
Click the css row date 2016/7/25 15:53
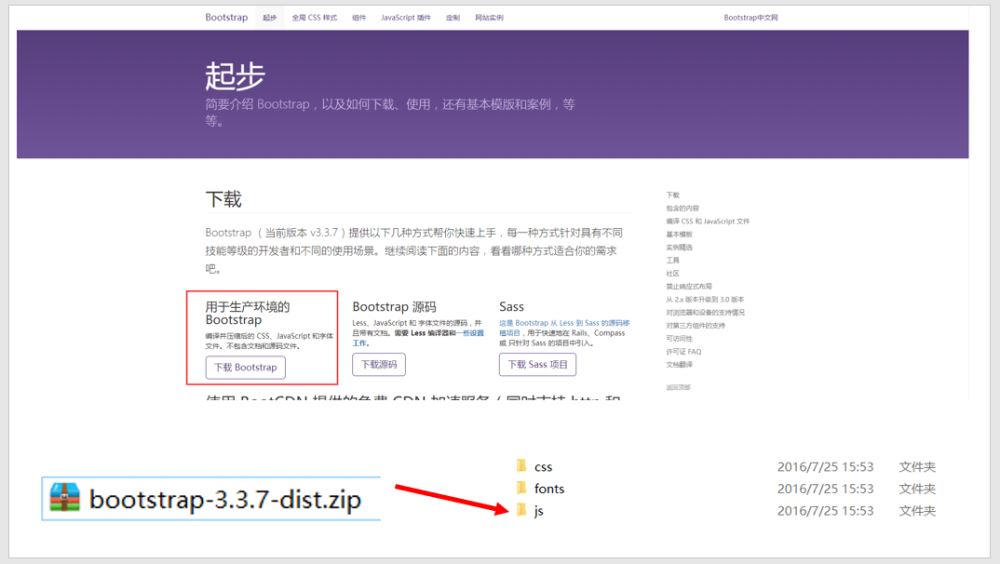click(x=825, y=467)
